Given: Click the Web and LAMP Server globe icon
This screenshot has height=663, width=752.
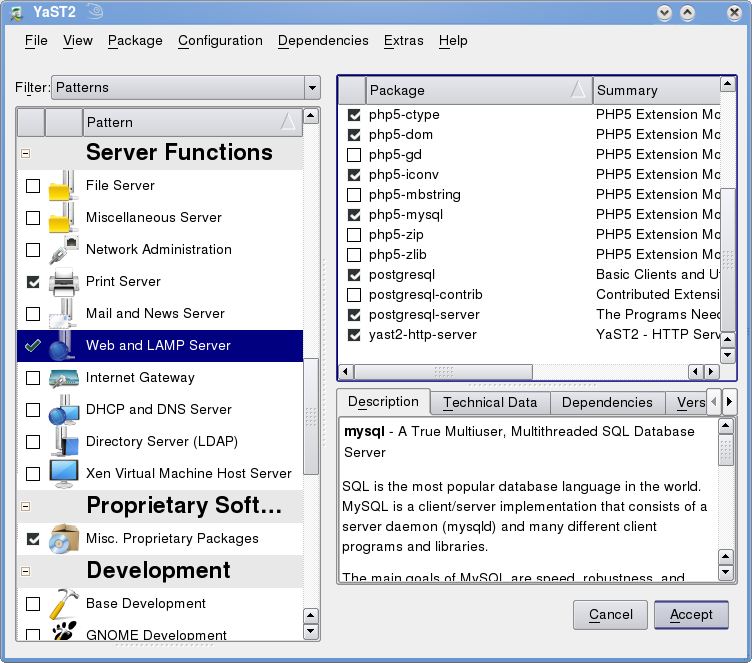Looking at the screenshot, I should [63, 346].
